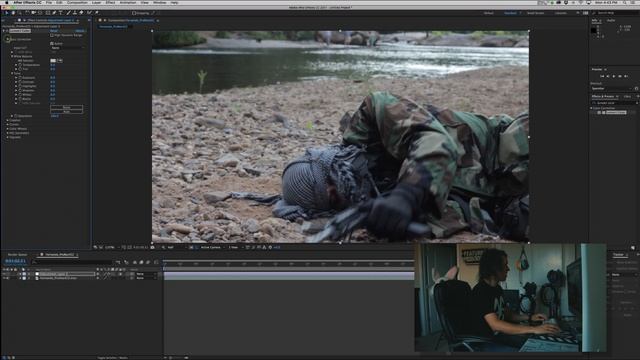Toggle Saturation stopwatch keyframe
Screen dimensions: 640x360
(16, 116)
